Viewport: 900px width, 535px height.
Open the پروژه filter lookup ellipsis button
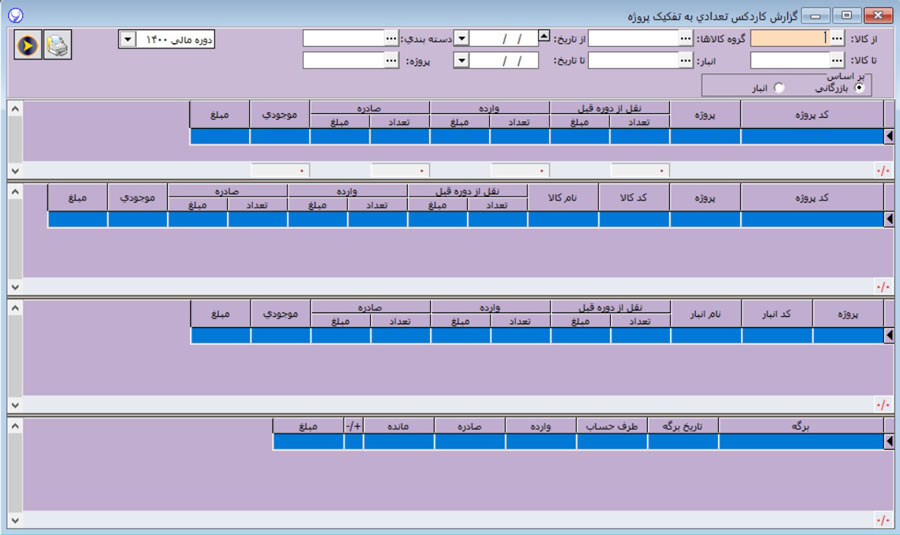click(x=390, y=60)
